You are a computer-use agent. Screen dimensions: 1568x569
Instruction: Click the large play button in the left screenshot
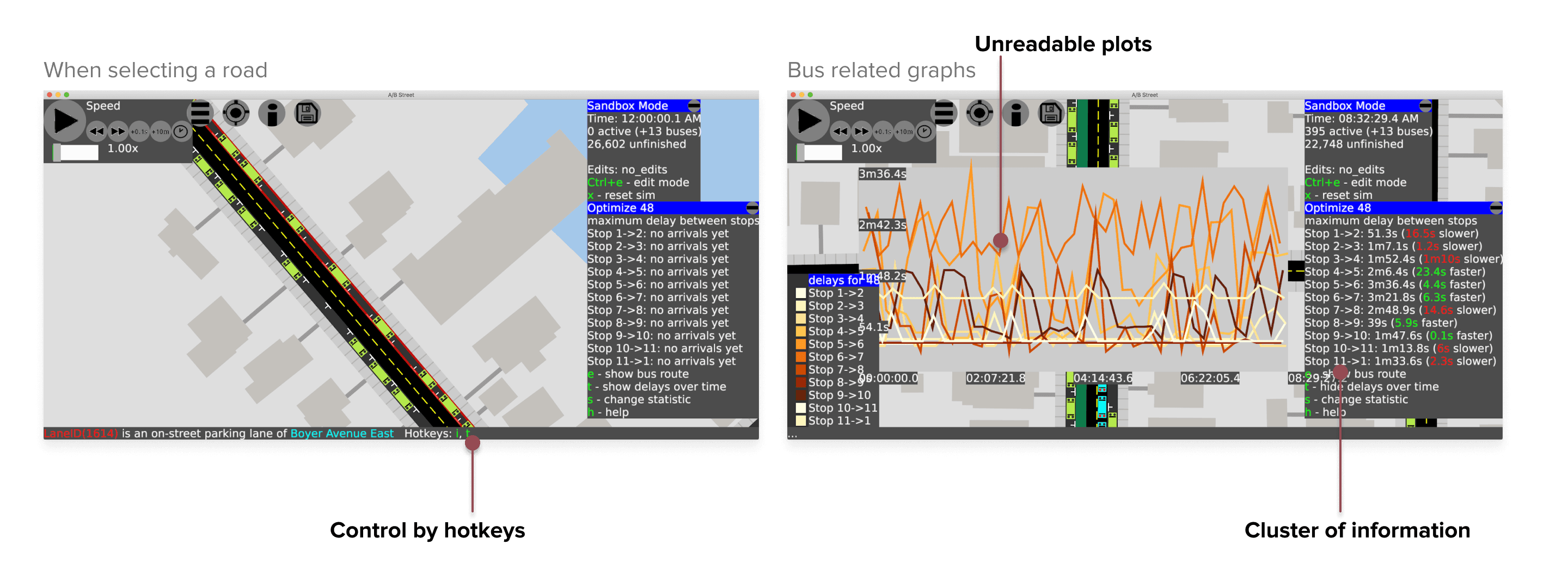click(65, 120)
